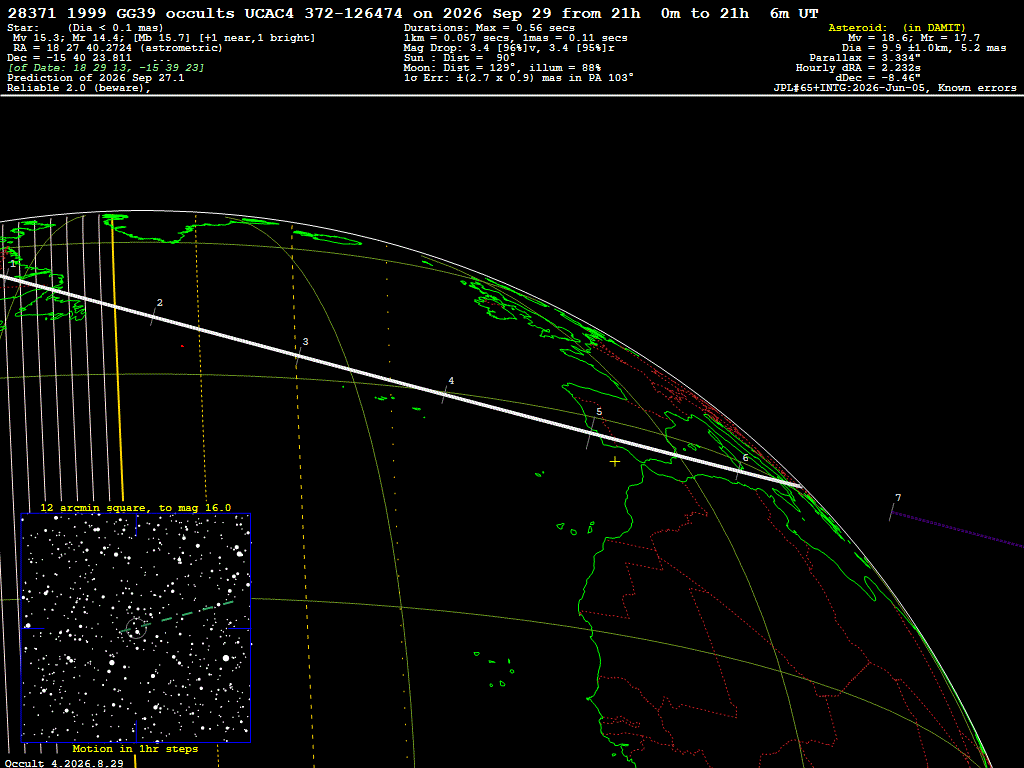Screen dimensions: 1024x768
Task: Click the 12 arcmin square caption
Action: pyautogui.click(x=136, y=507)
